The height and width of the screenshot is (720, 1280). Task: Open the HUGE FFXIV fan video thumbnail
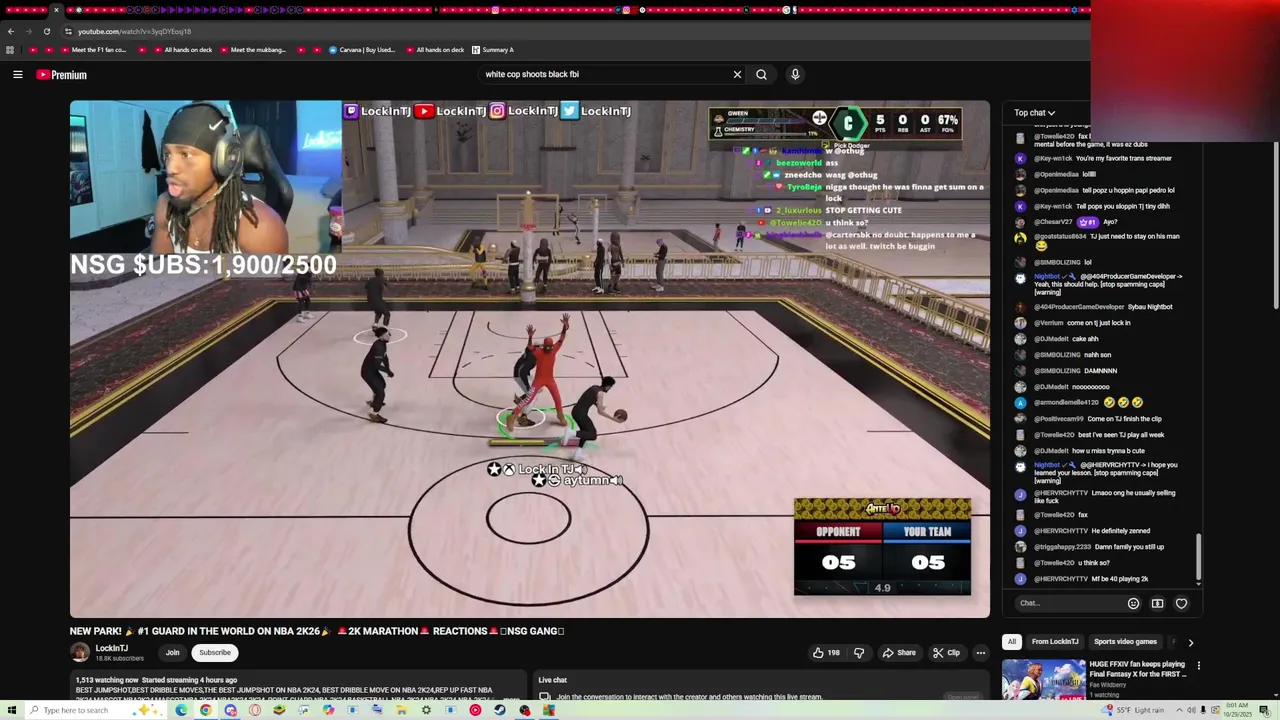(x=1043, y=679)
